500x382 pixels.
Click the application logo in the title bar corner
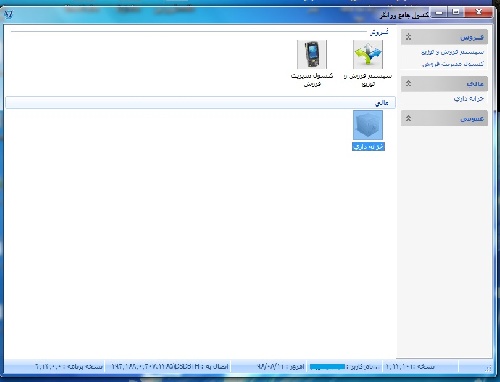(8, 14)
